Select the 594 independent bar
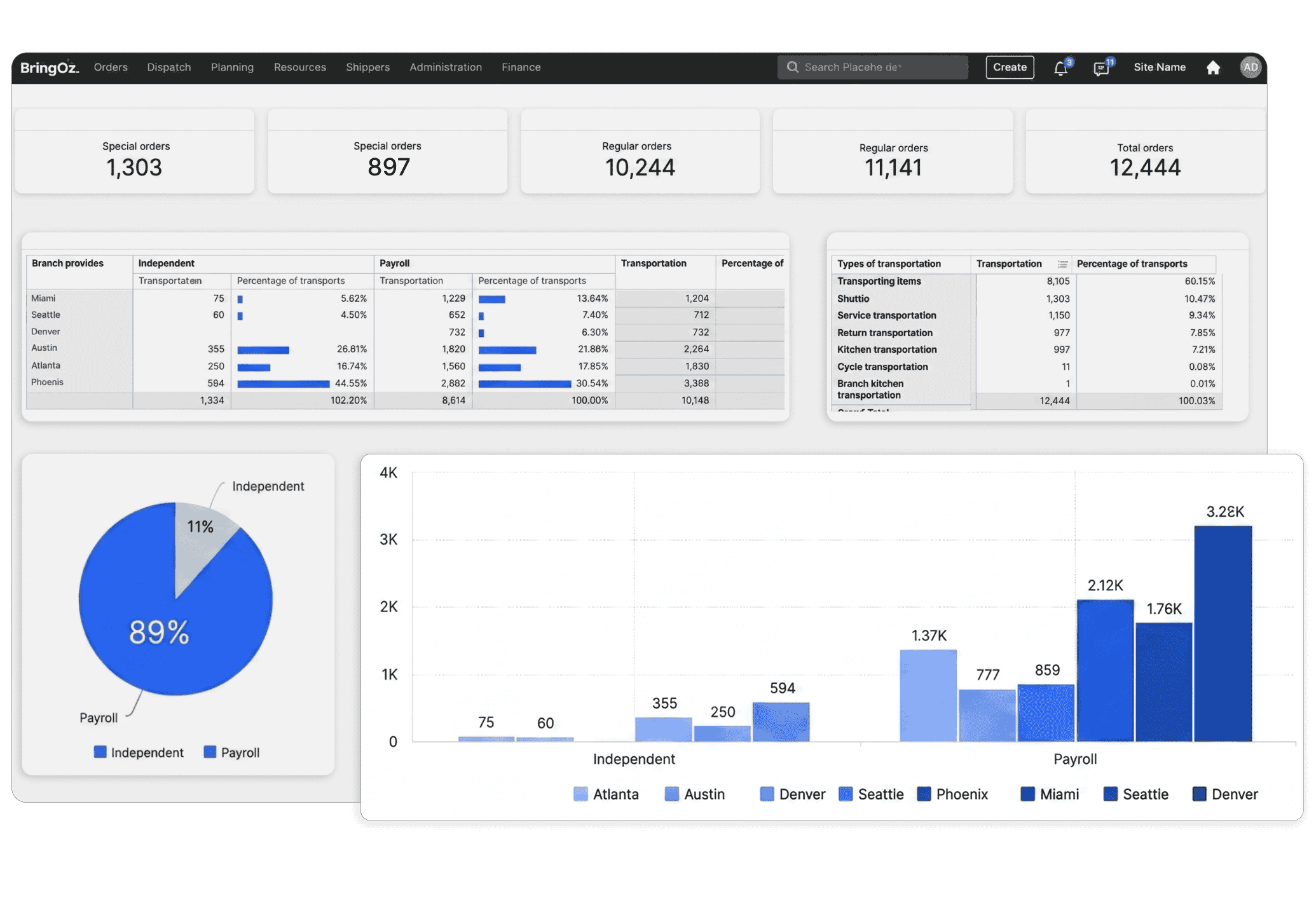This screenshot has height=898, width=1316. 781,722
